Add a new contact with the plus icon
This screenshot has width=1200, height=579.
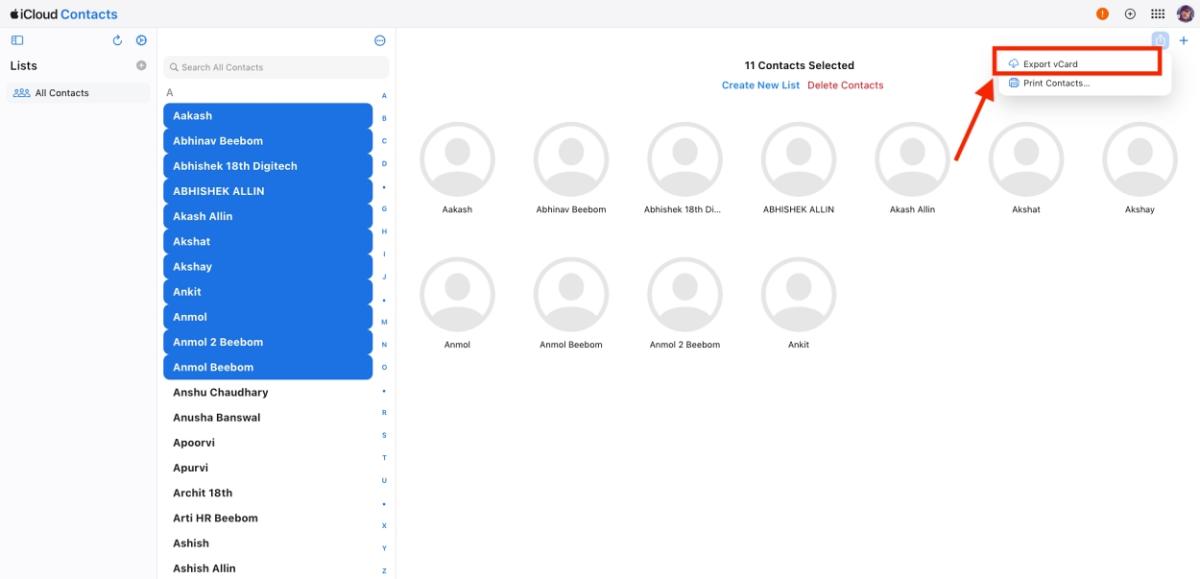pos(1183,40)
